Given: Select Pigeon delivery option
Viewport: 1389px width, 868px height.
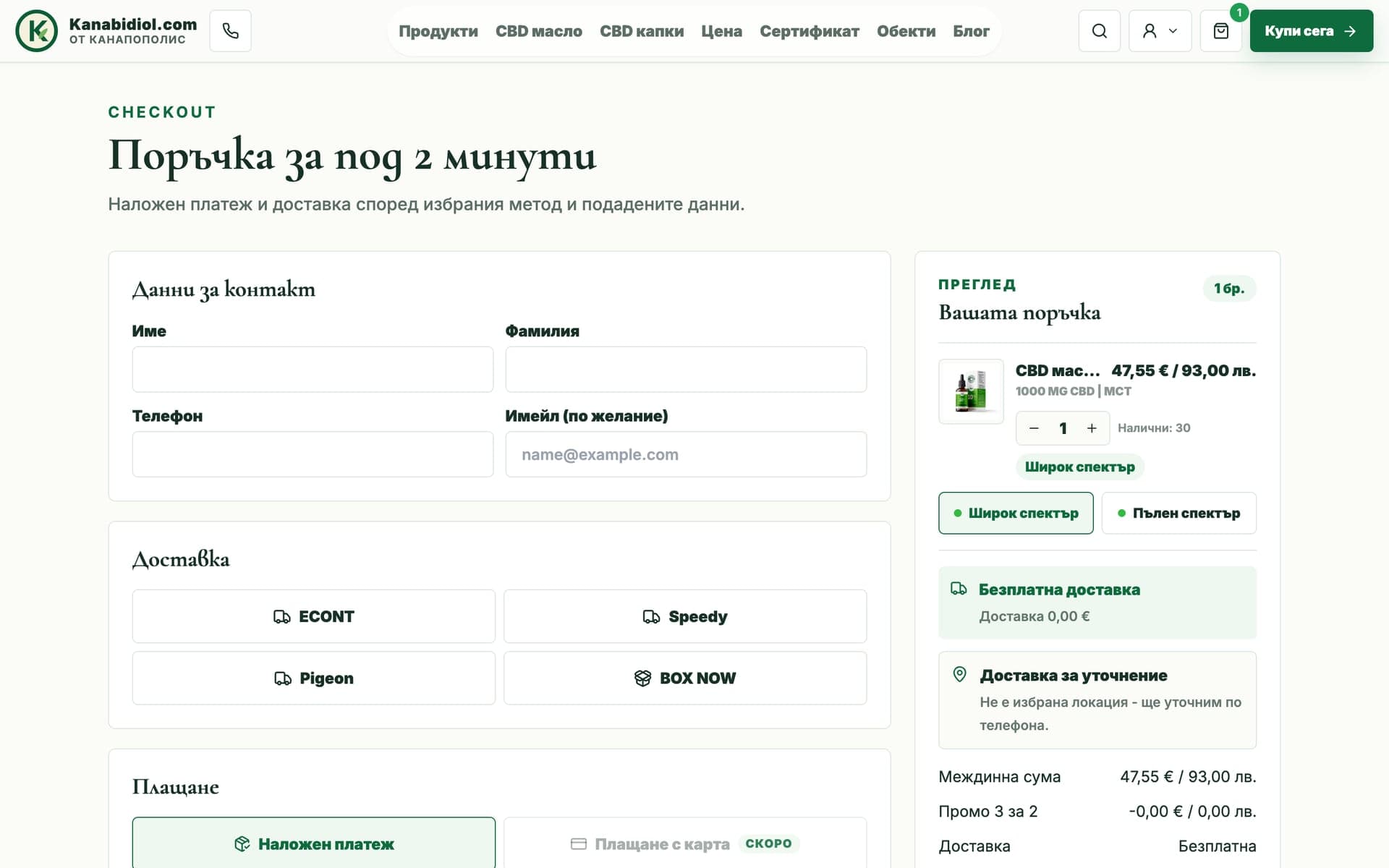Looking at the screenshot, I should pyautogui.click(x=314, y=678).
